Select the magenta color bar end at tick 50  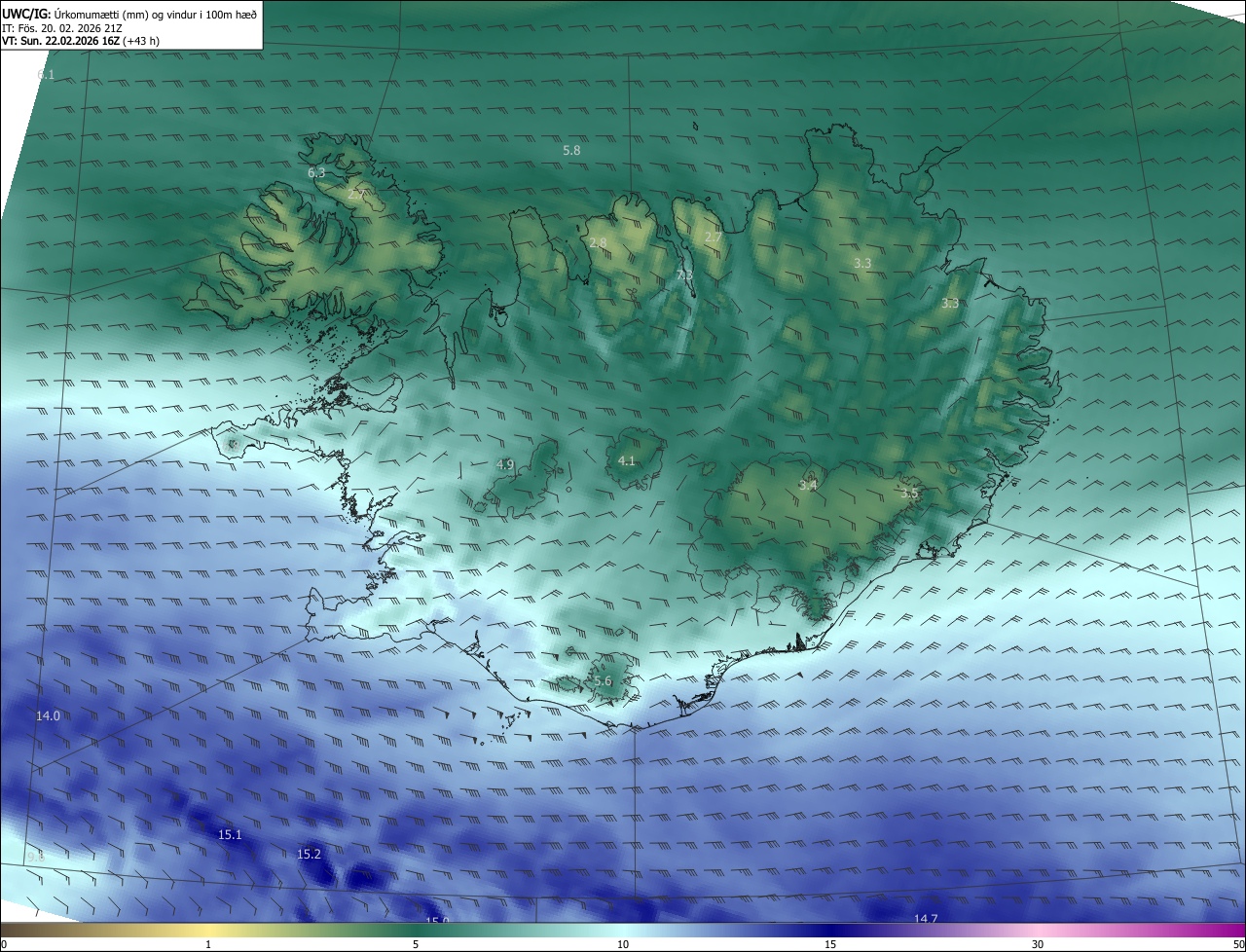[x=1240, y=930]
